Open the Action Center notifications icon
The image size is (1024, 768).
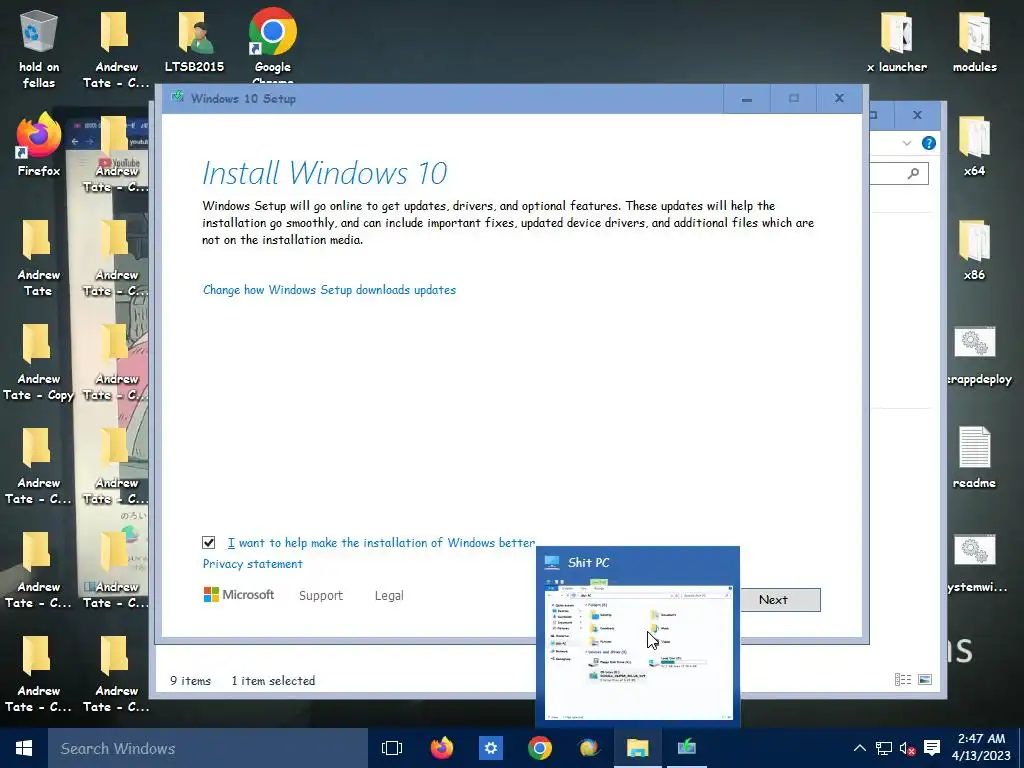(x=932, y=748)
